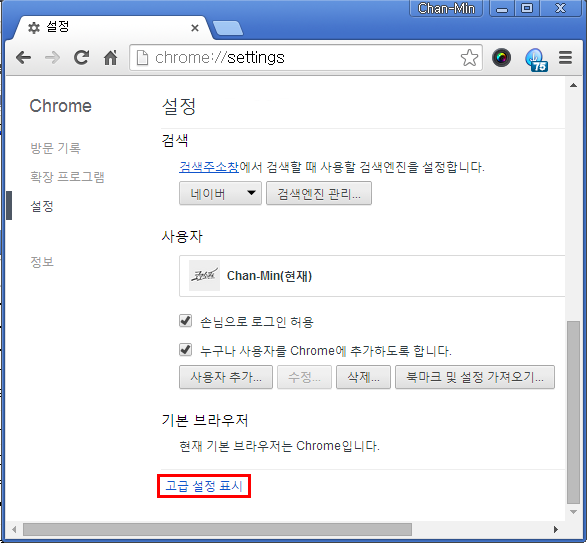Open 정보 in the sidebar
This screenshot has width=587, height=543.
point(42,261)
